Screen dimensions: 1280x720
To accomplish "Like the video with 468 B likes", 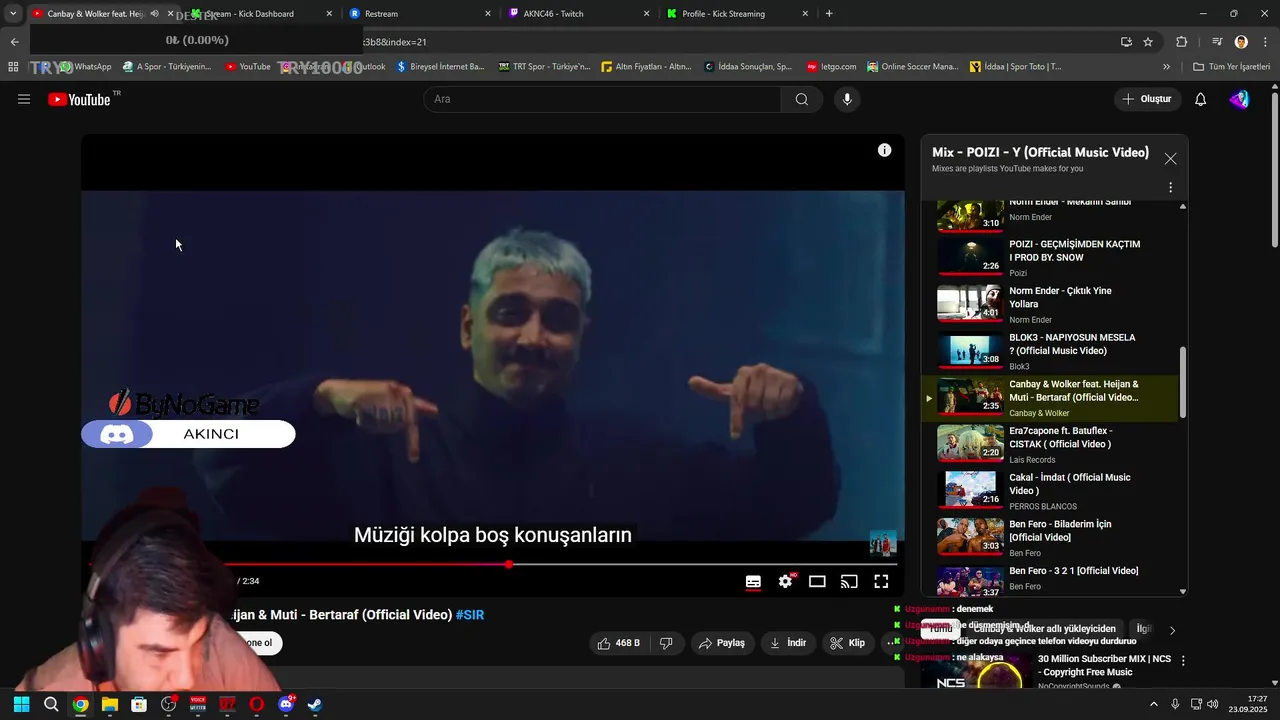I will coord(618,643).
